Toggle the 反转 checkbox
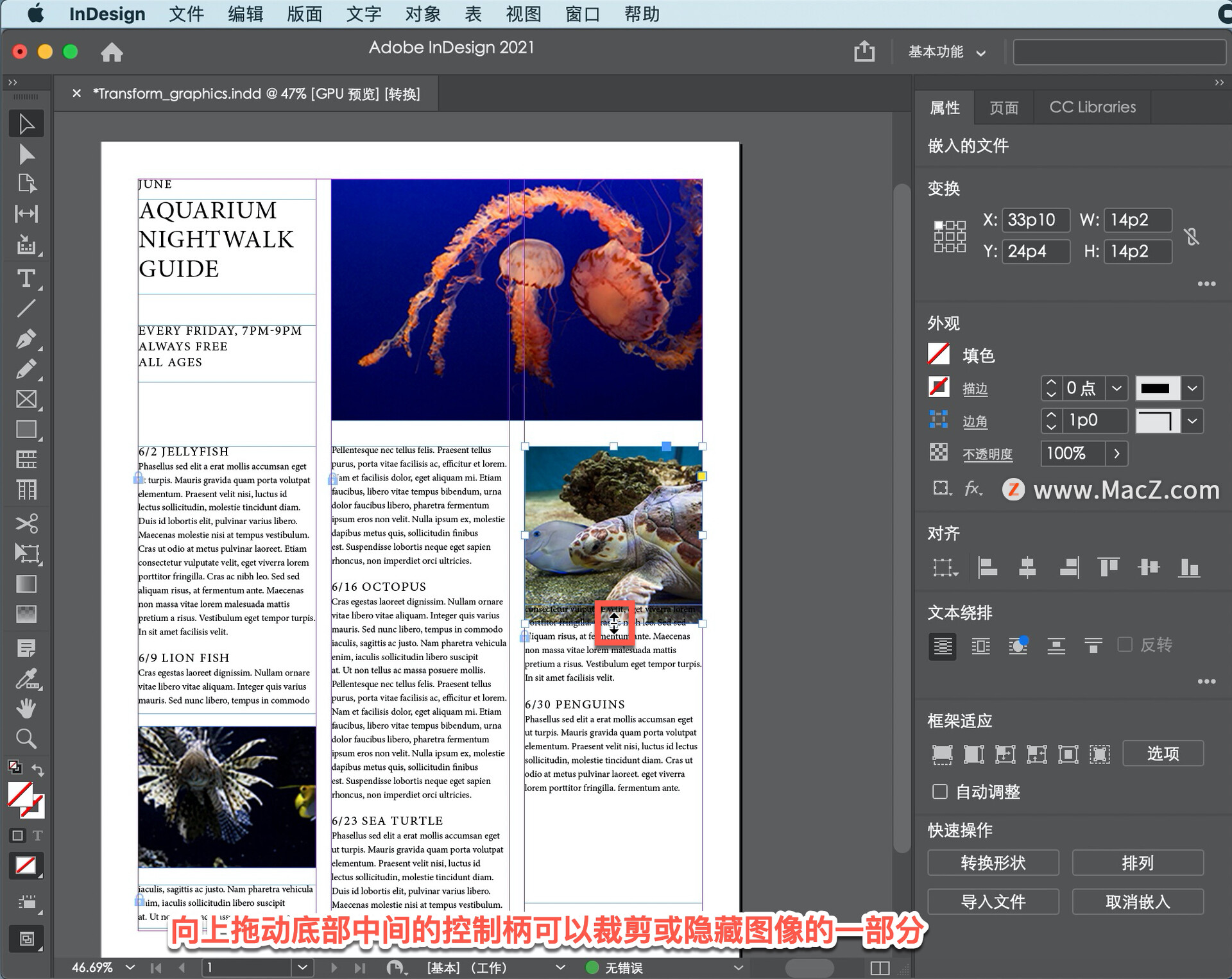The height and width of the screenshot is (979, 1232). click(1124, 644)
